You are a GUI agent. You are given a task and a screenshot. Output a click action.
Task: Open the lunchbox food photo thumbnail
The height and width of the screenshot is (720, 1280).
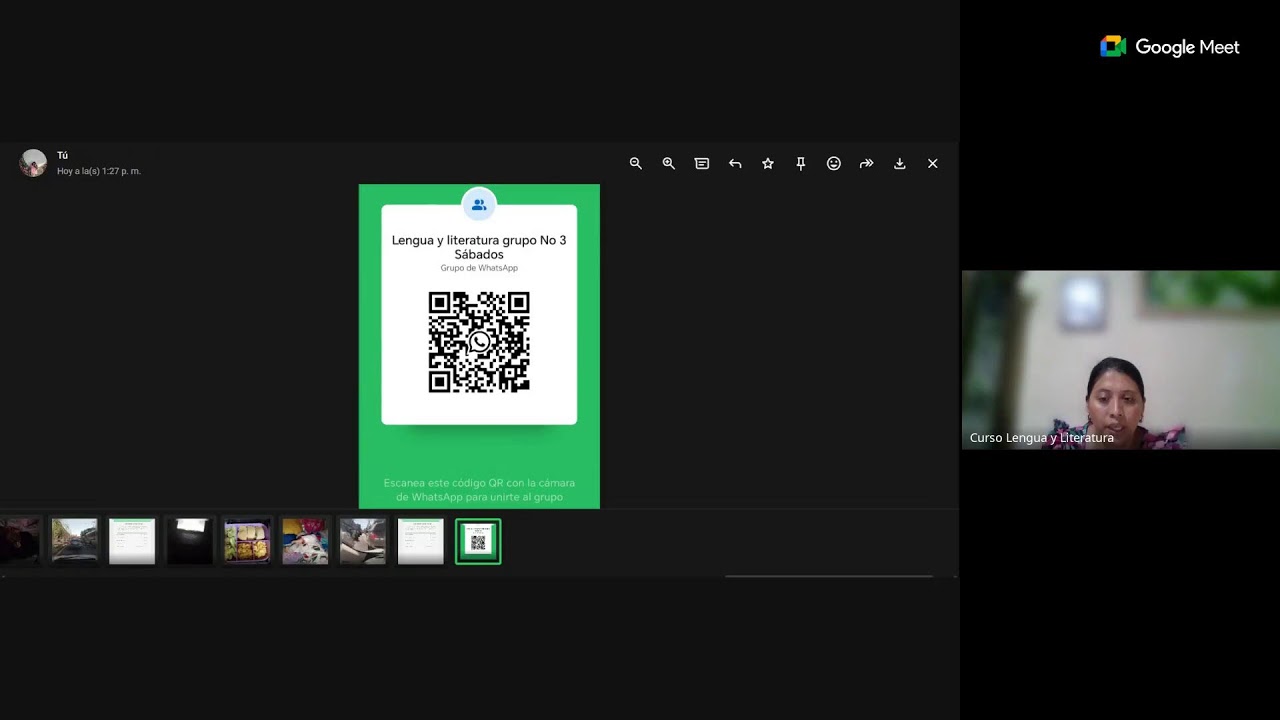(247, 541)
